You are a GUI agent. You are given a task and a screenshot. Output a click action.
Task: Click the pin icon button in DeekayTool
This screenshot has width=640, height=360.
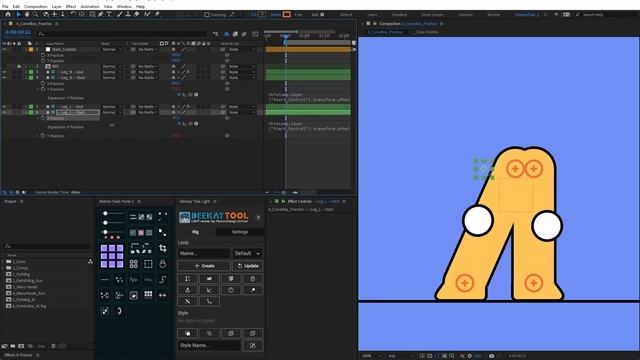coord(253,290)
